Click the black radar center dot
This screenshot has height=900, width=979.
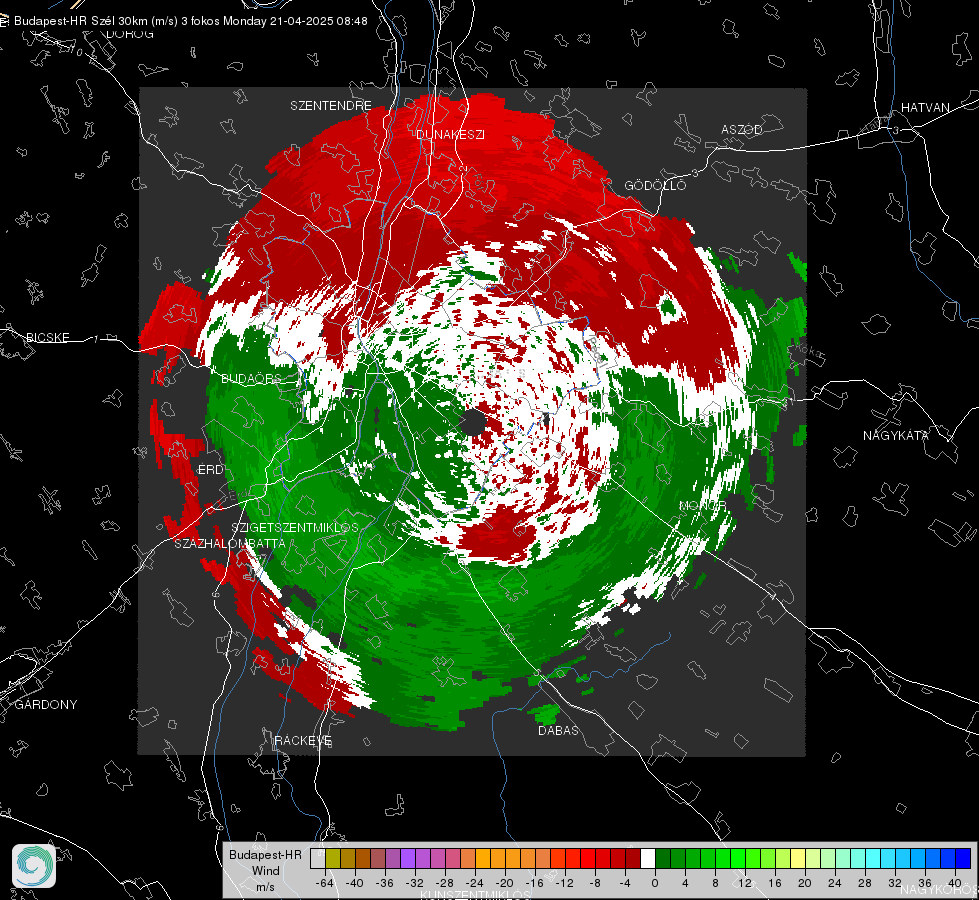pyautogui.click(x=473, y=423)
